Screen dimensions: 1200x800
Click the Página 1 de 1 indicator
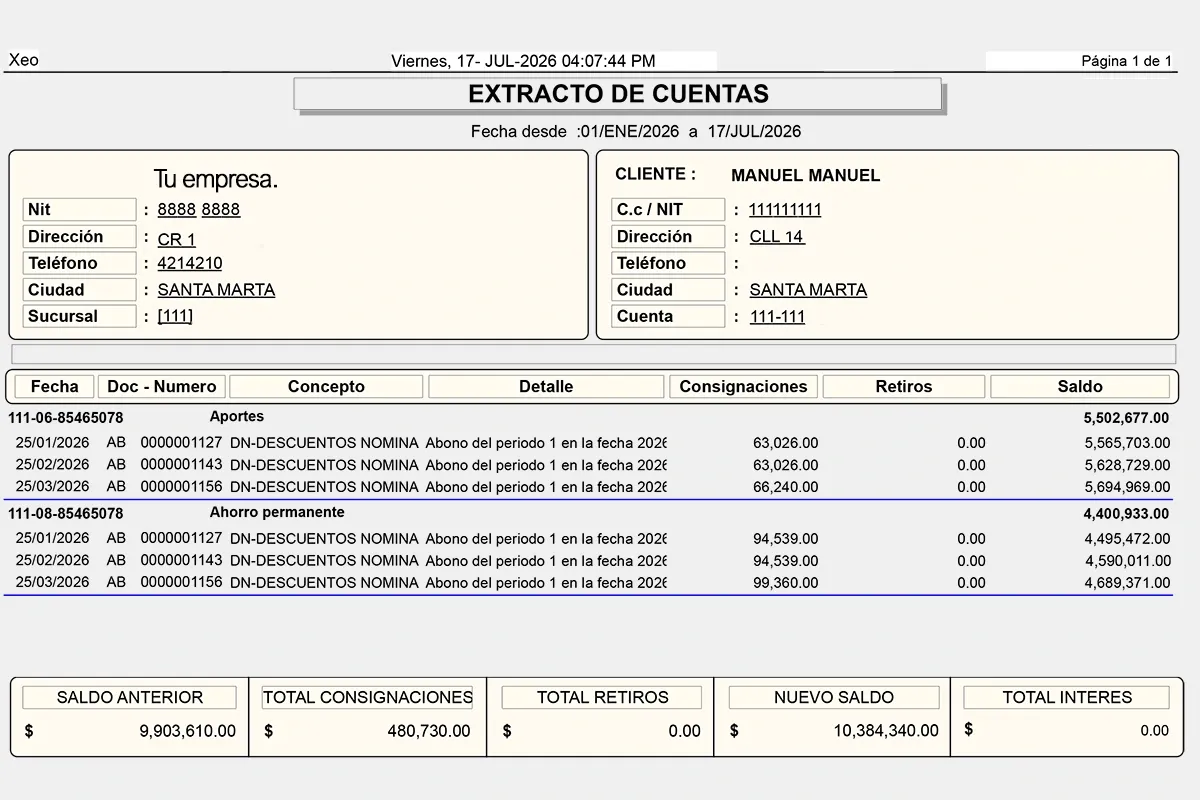1126,61
